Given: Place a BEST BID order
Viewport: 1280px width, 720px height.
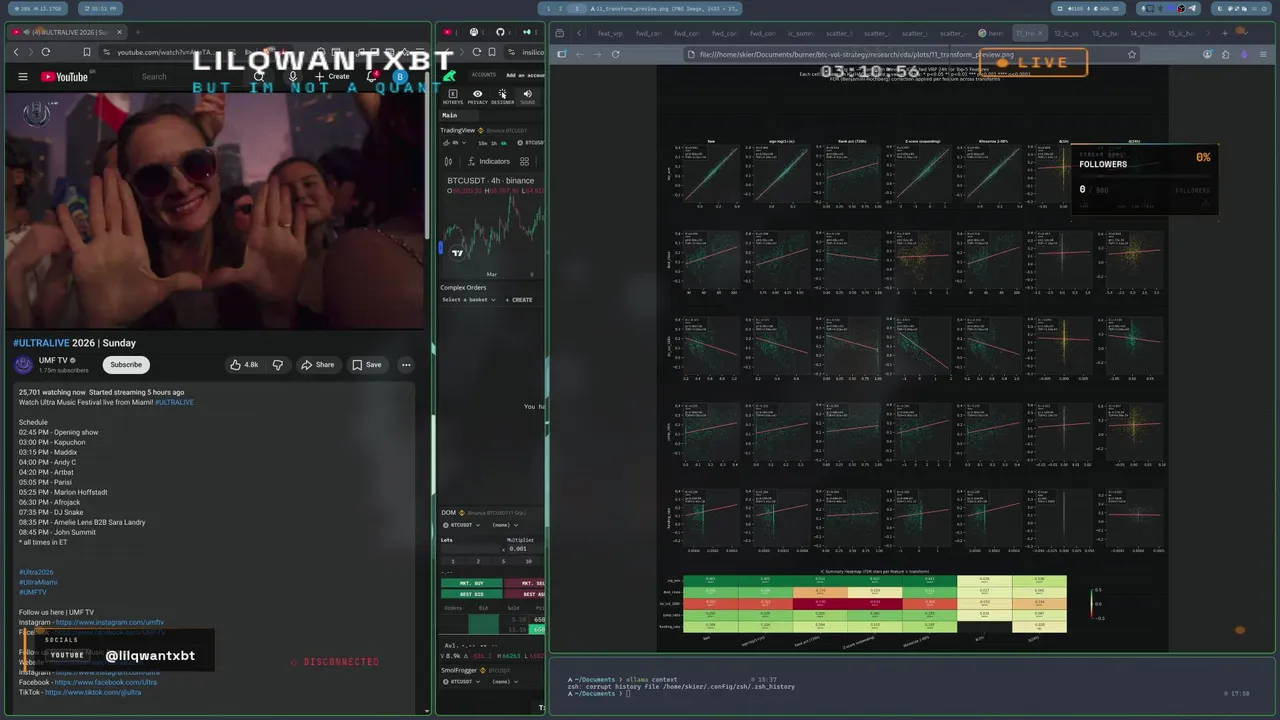Looking at the screenshot, I should [470, 594].
